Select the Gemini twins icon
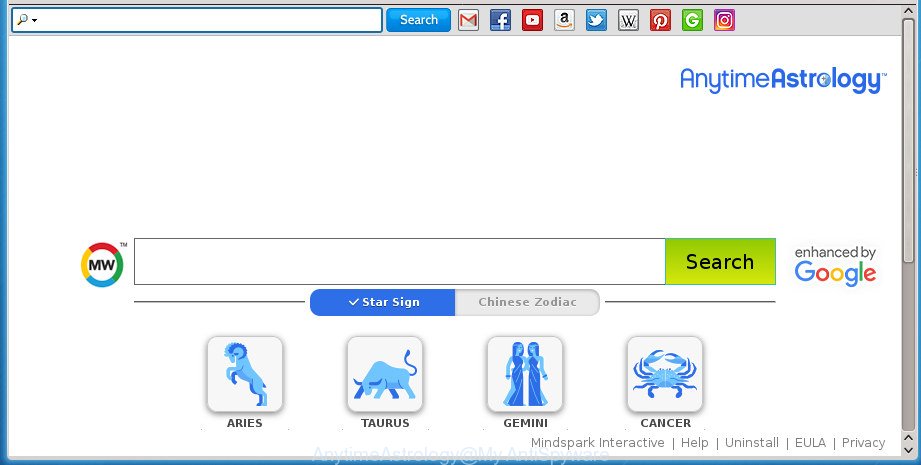Viewport: 921px width, 465px height. click(525, 374)
